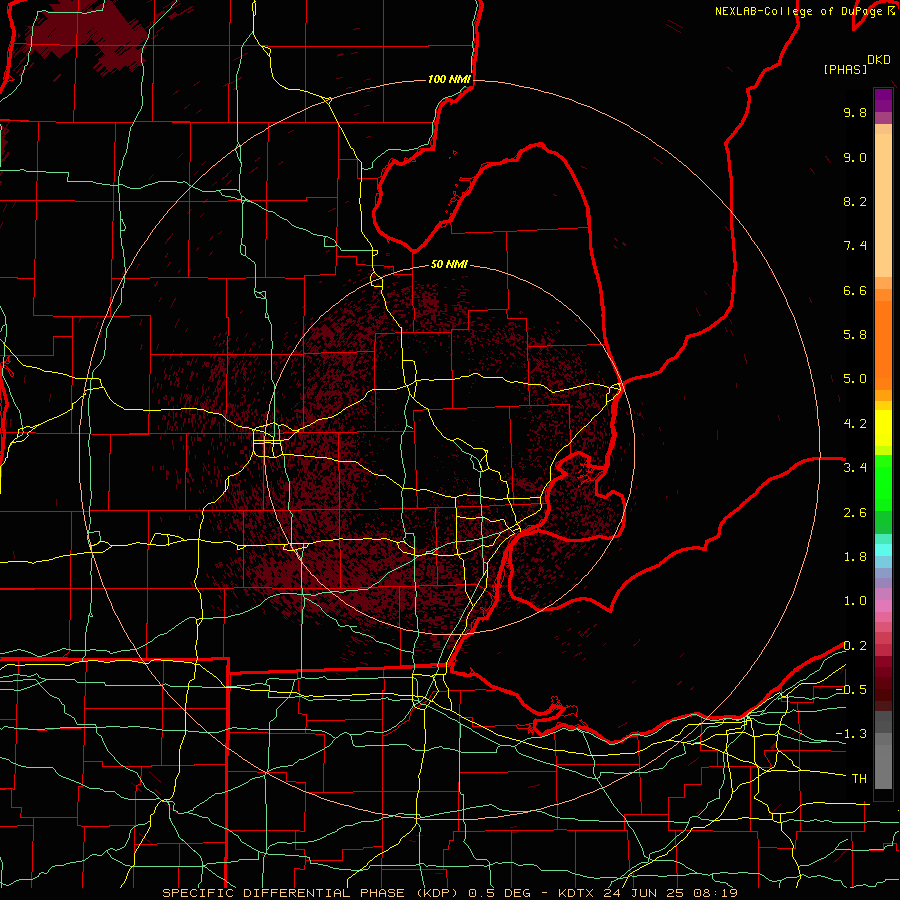The image size is (900, 900).
Task: Pick the pink segment of the color bar
Action: [x=883, y=606]
